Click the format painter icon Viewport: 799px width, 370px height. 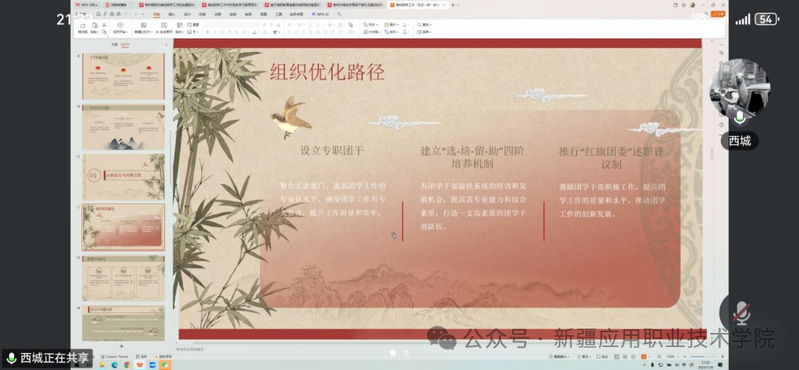(x=83, y=28)
